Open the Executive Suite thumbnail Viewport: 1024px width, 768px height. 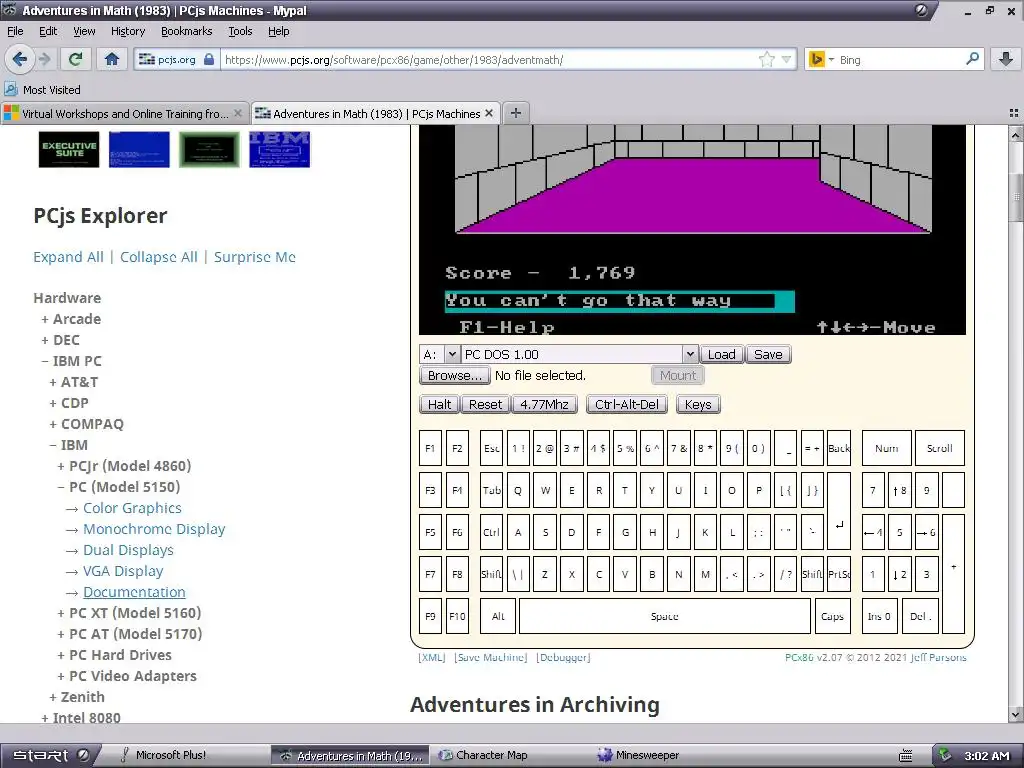(x=69, y=149)
